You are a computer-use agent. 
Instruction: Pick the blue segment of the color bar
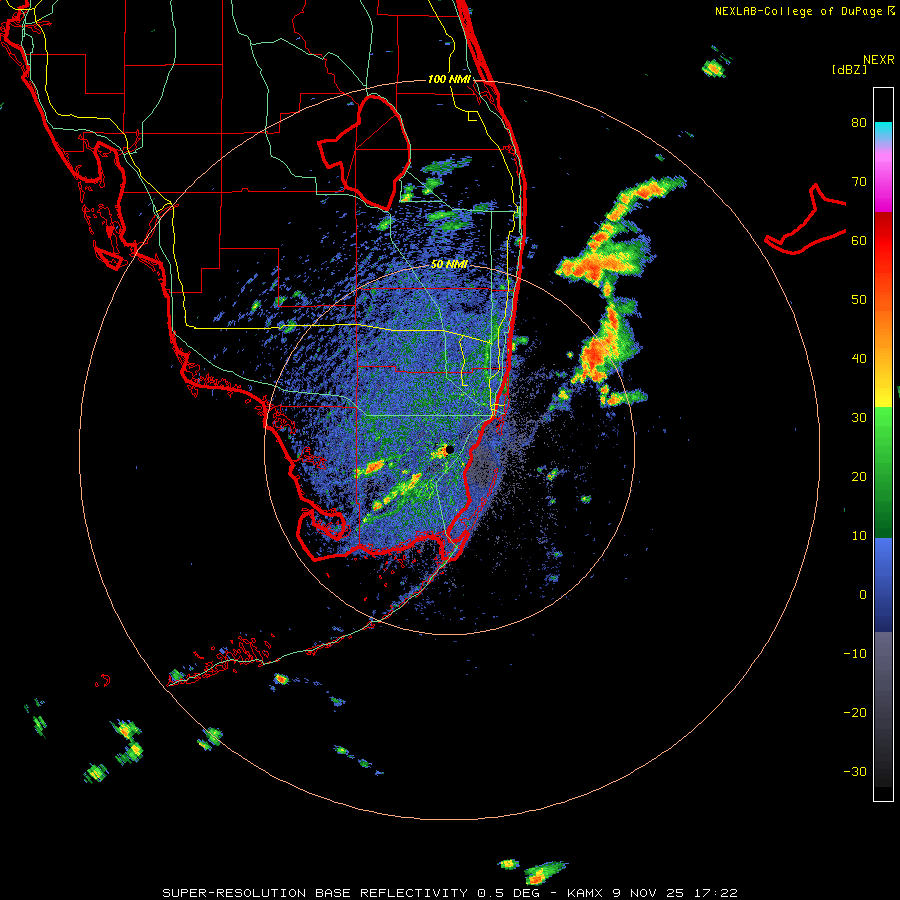tap(883, 584)
